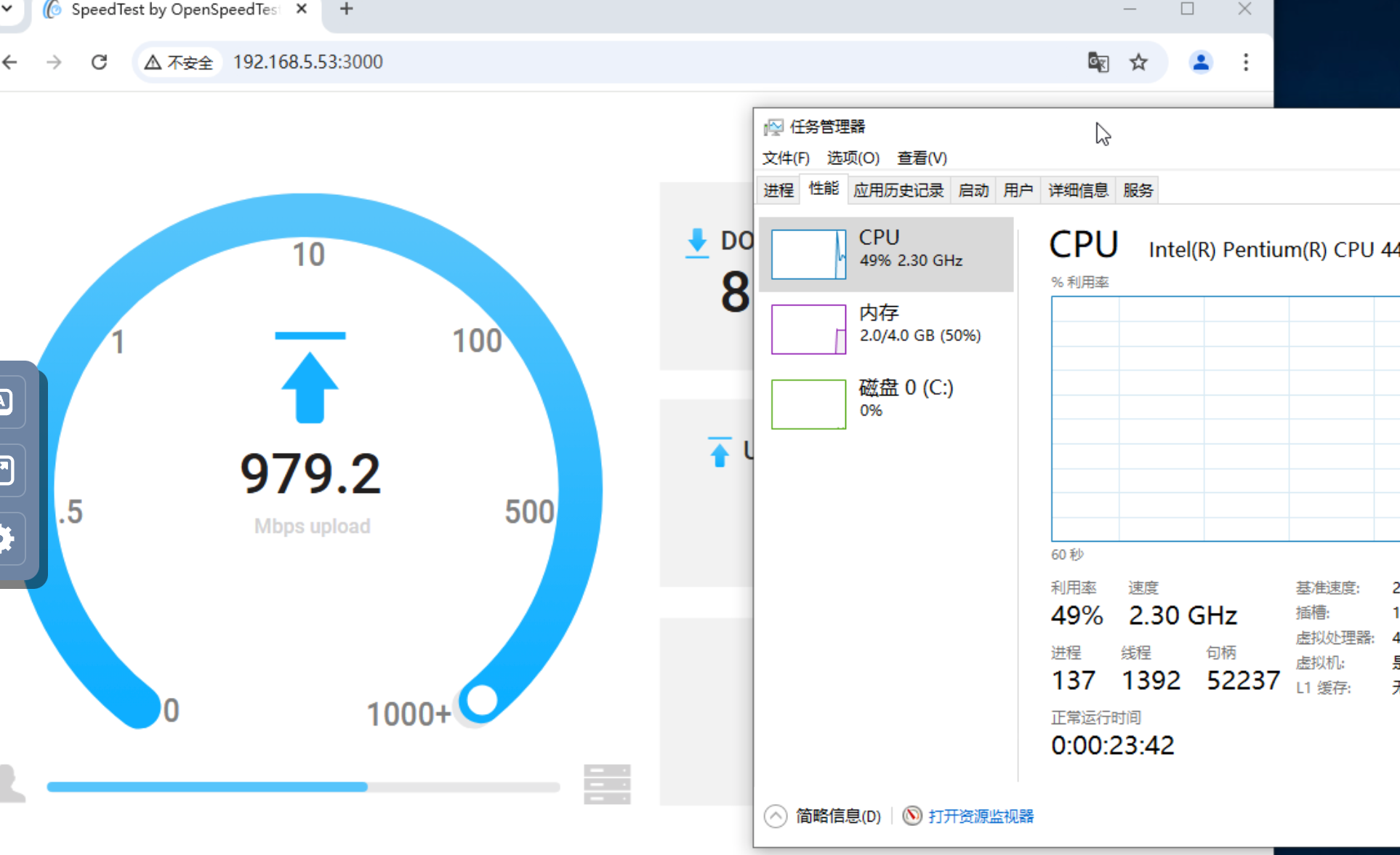1400x855 pixels.
Task: Select the 内存 memory performance item
Action: (x=886, y=329)
